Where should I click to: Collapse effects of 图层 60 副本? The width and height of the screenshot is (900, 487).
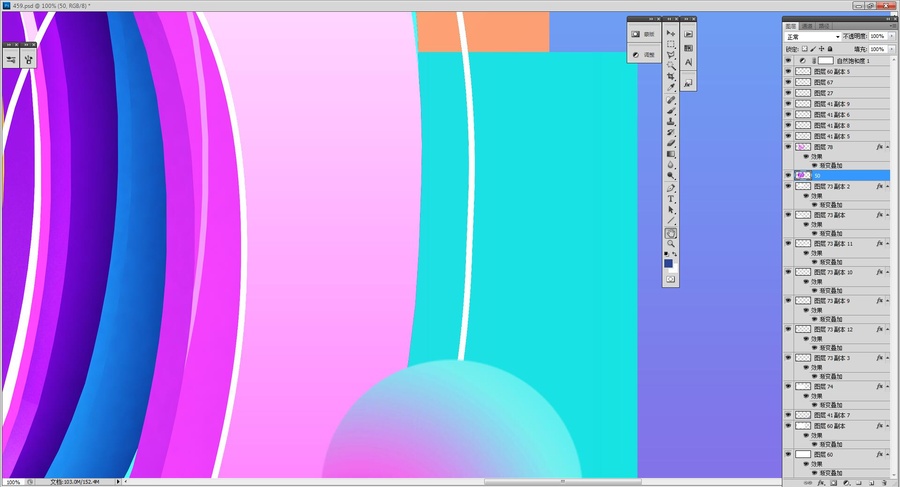tap(887, 426)
